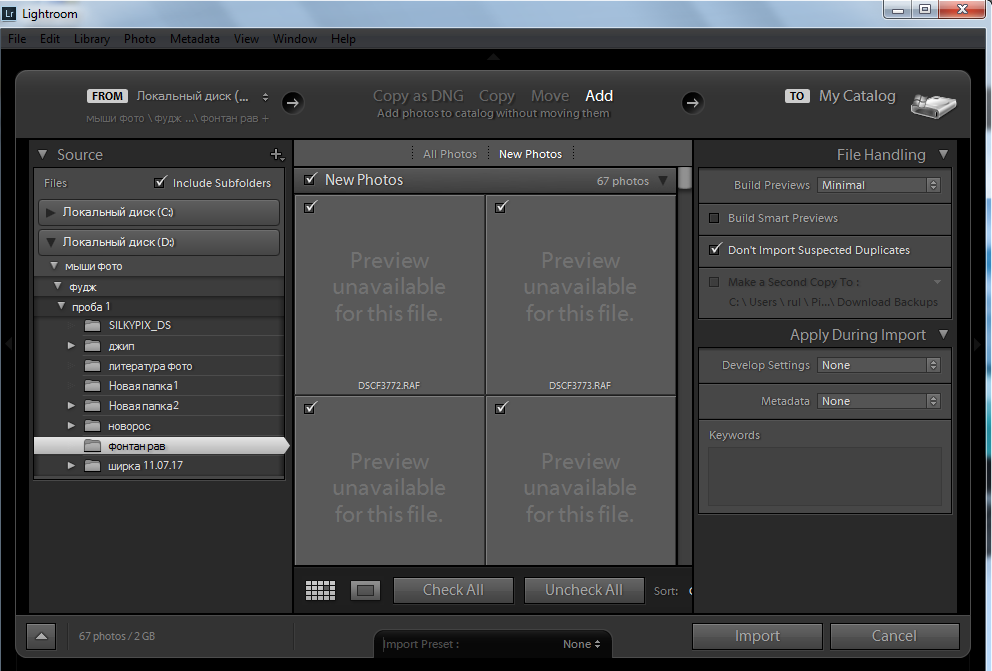Disable Don't Import Suspected Duplicates
This screenshot has width=992, height=671.
[x=715, y=249]
